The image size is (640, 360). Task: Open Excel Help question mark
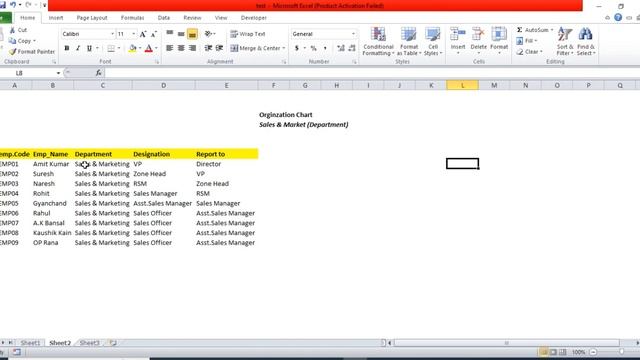(x=618, y=17)
